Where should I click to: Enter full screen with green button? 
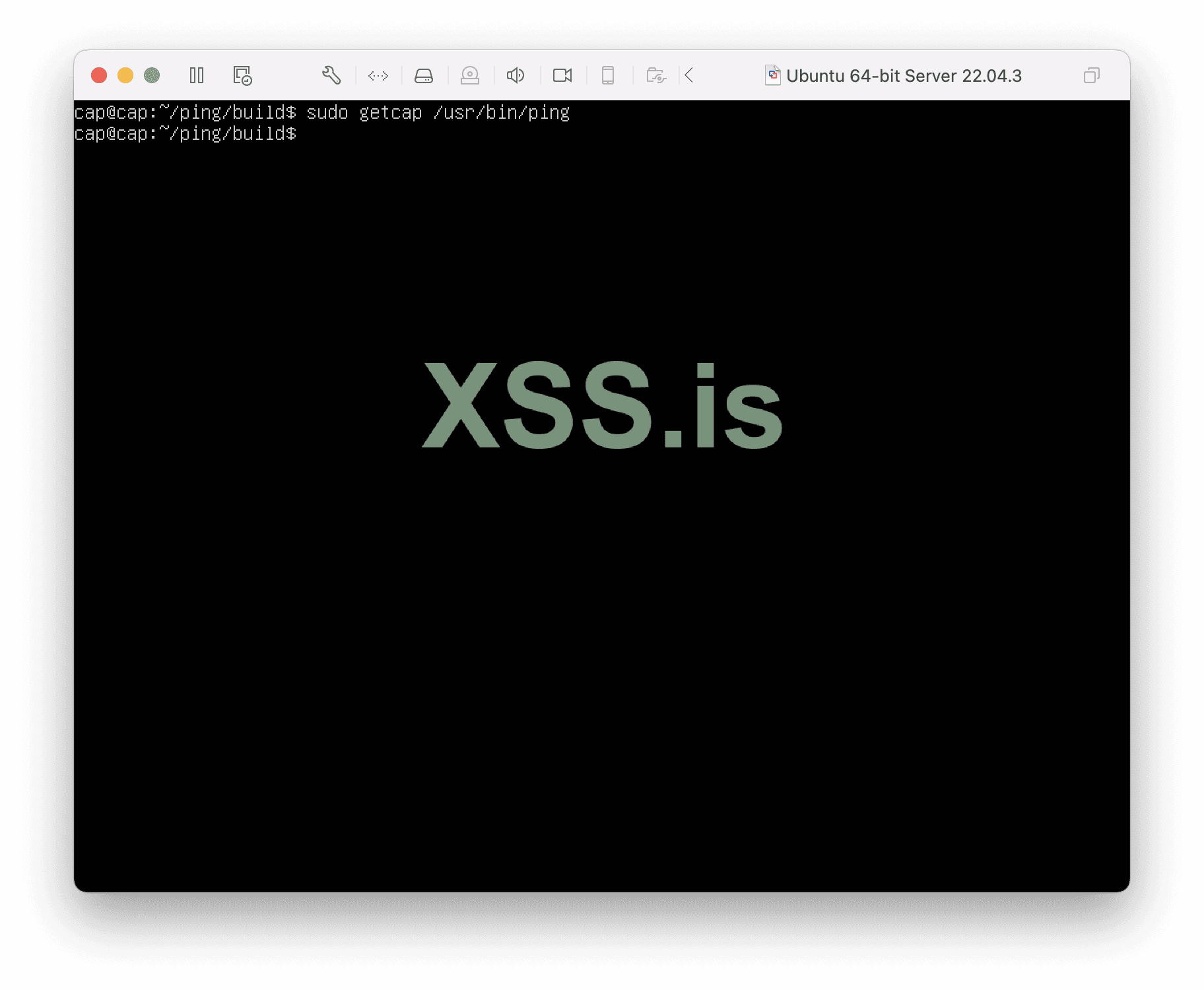tap(152, 75)
